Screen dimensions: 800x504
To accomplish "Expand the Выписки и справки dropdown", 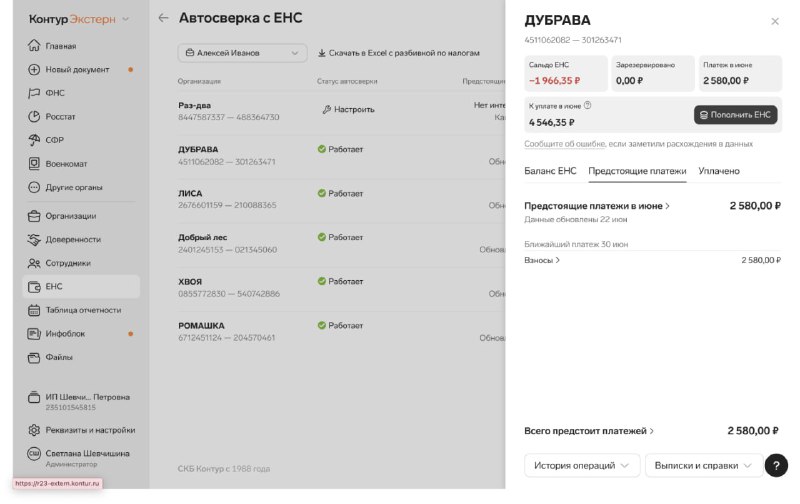I will click(704, 465).
